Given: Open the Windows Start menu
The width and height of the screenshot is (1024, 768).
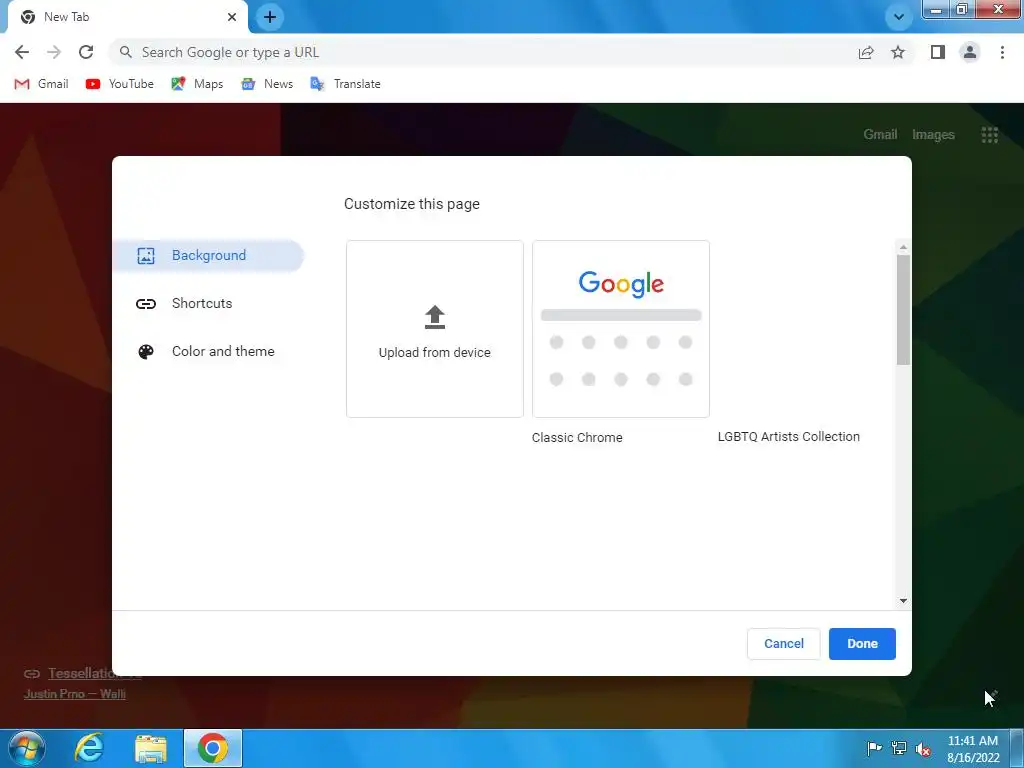Looking at the screenshot, I should [x=27, y=748].
